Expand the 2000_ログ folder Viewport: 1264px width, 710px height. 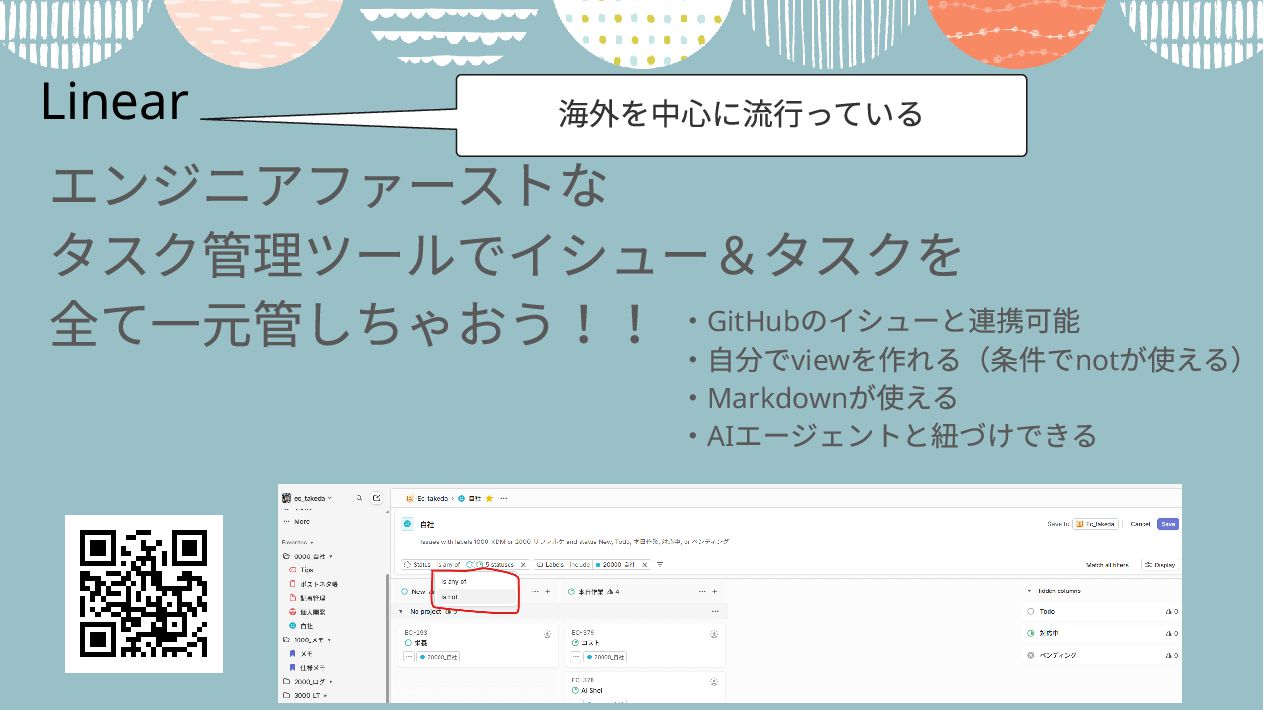[x=308, y=681]
